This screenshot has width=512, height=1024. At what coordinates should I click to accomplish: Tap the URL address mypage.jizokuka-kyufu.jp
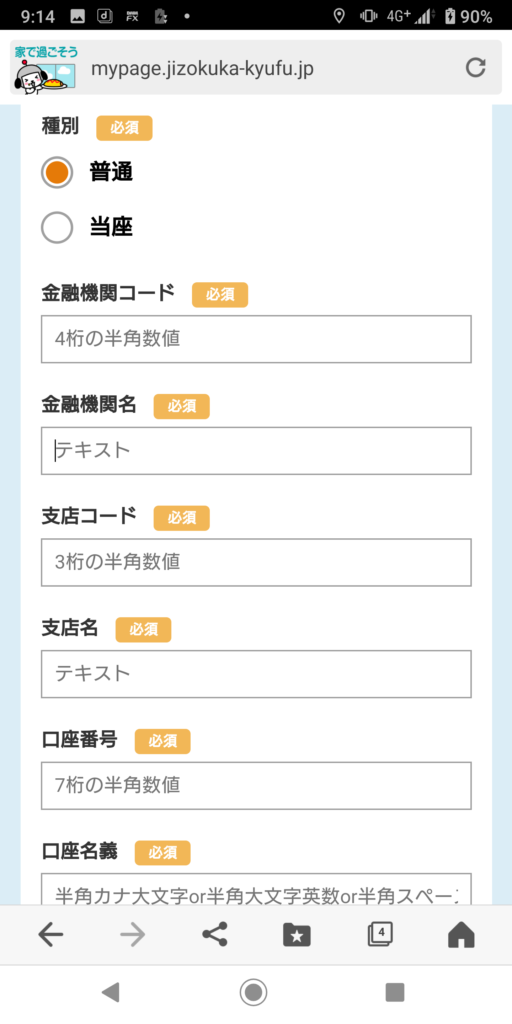coord(202,69)
